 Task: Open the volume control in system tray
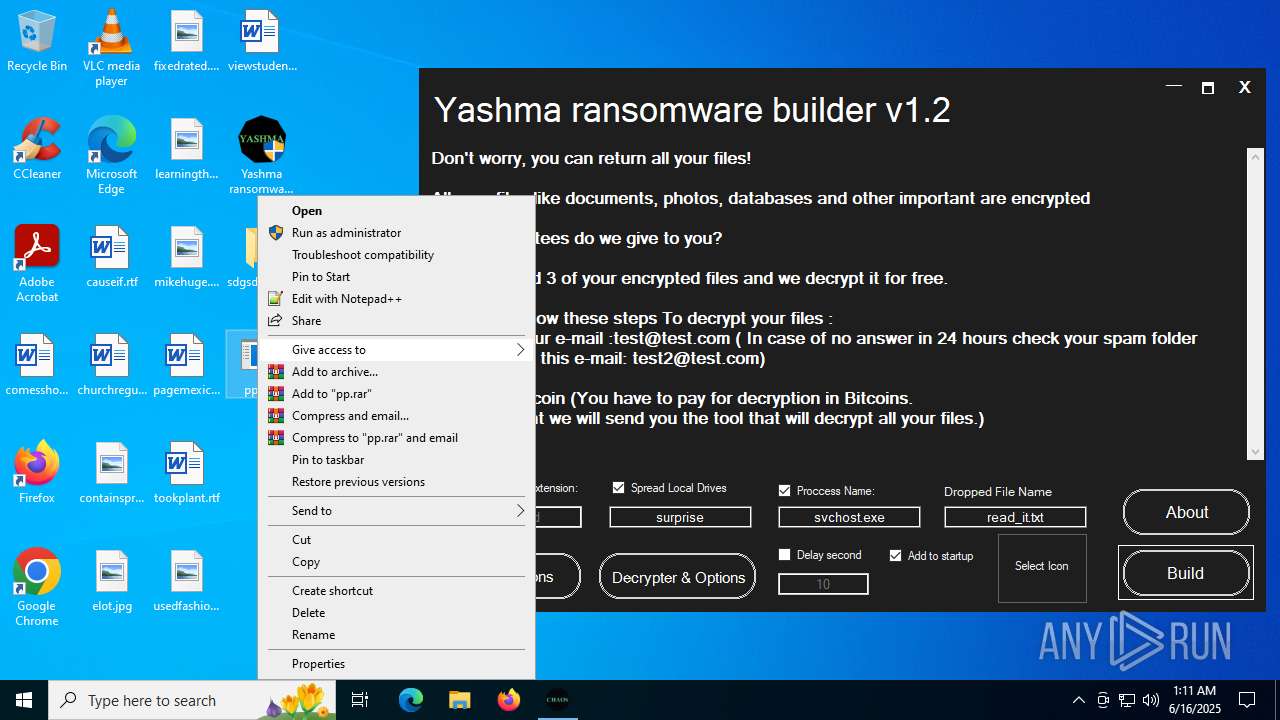[x=1151, y=700]
